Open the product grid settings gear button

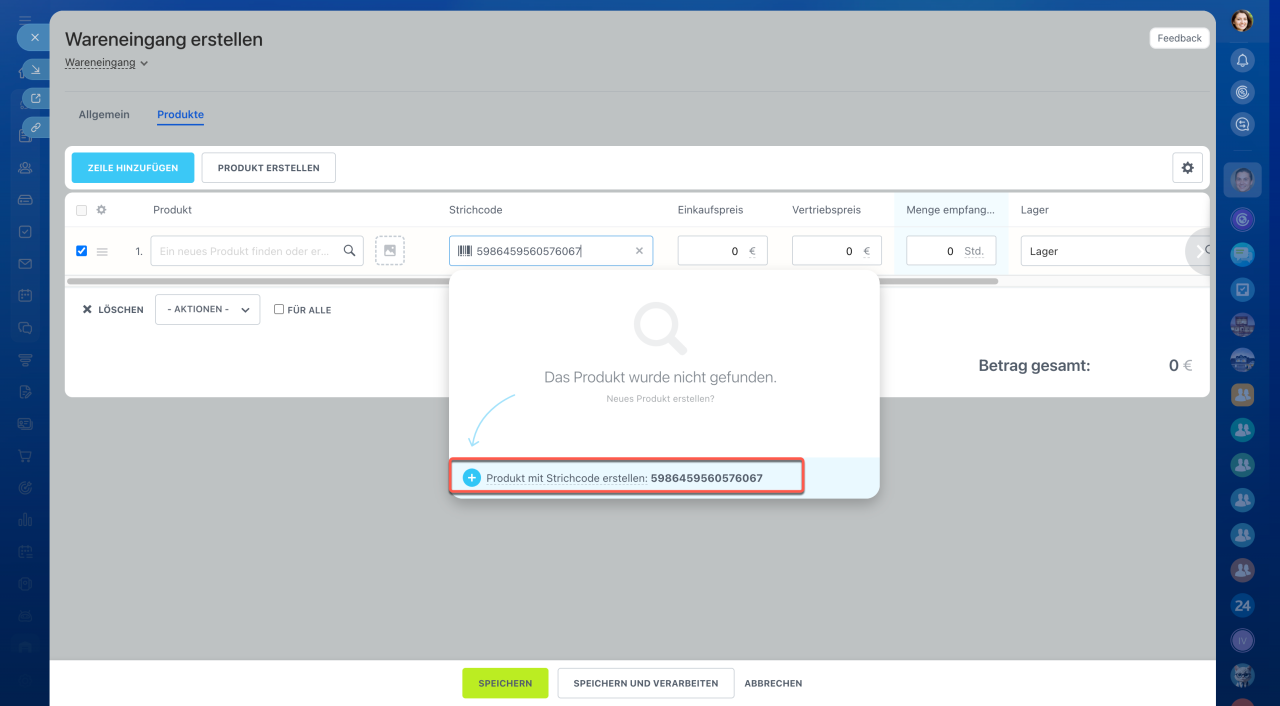coord(1187,168)
